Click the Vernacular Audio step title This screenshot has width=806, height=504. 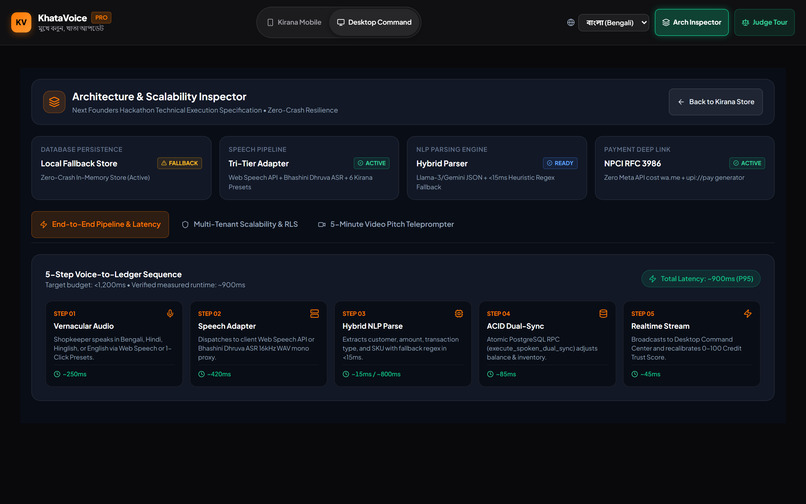pos(84,326)
